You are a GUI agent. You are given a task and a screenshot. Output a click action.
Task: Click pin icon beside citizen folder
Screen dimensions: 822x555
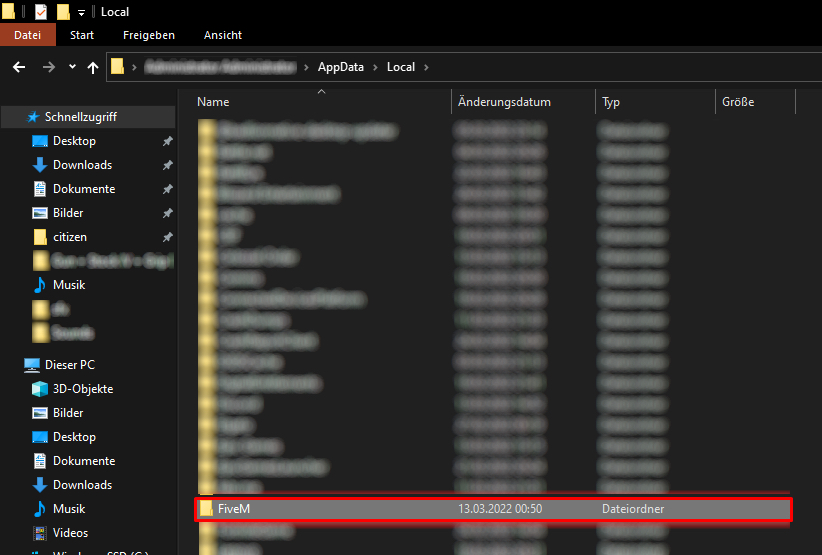click(167, 237)
